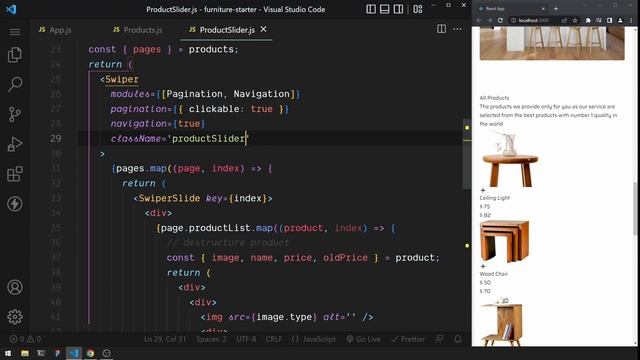Open the Thunder Client lightning icon
This screenshot has width=640, height=360.
point(15,204)
